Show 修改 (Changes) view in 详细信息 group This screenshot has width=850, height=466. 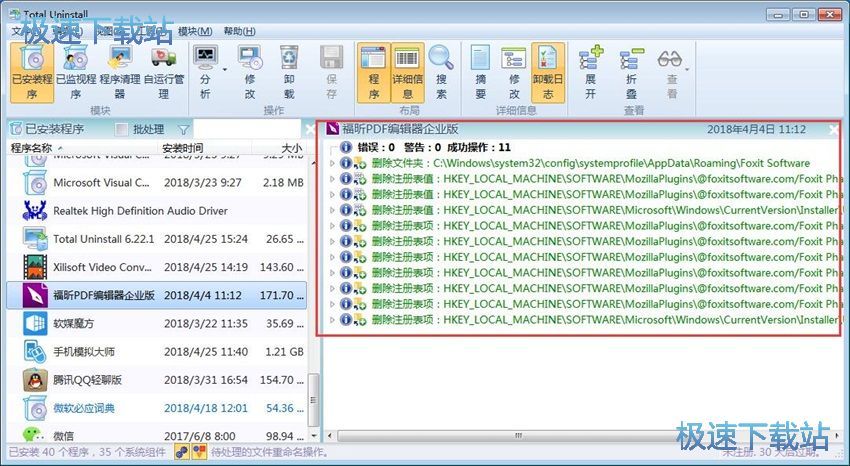click(514, 73)
